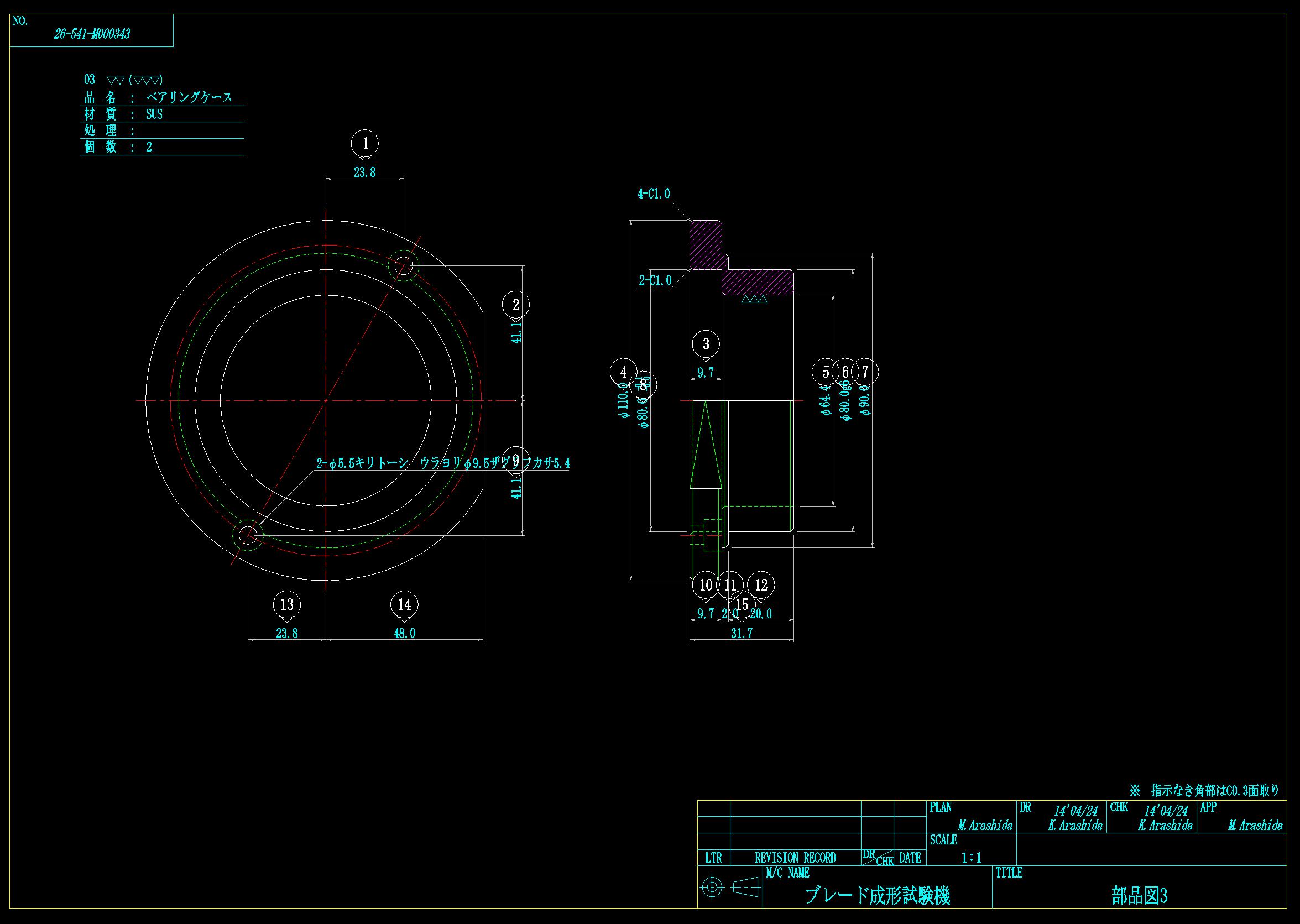Image resolution: width=1300 pixels, height=924 pixels.
Task: Click the 4-C1.0 chamfer callout
Action: [653, 194]
